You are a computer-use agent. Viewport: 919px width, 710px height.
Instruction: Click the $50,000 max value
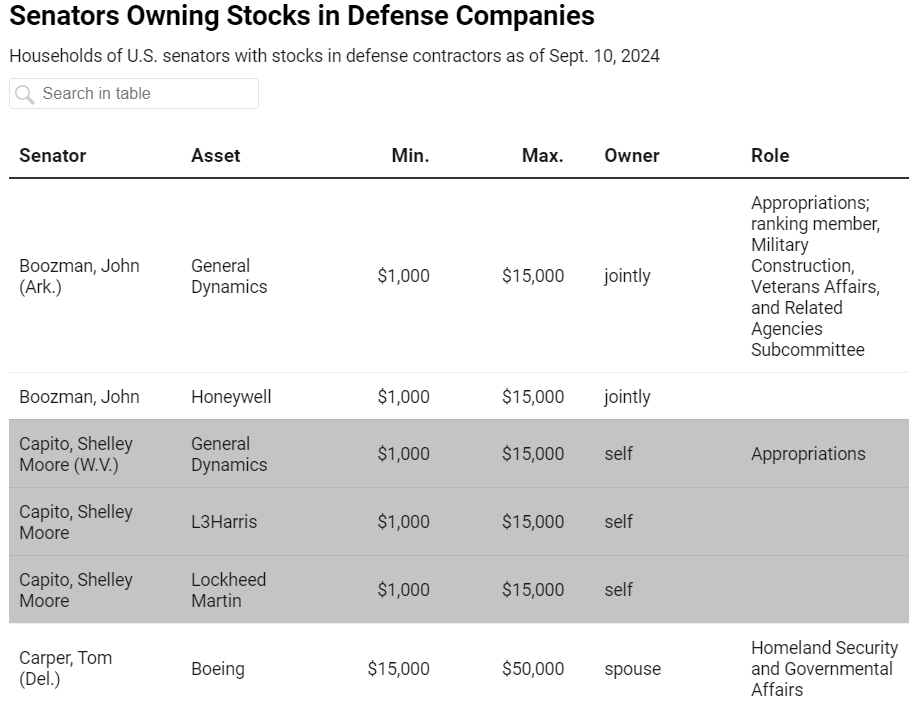tap(533, 669)
